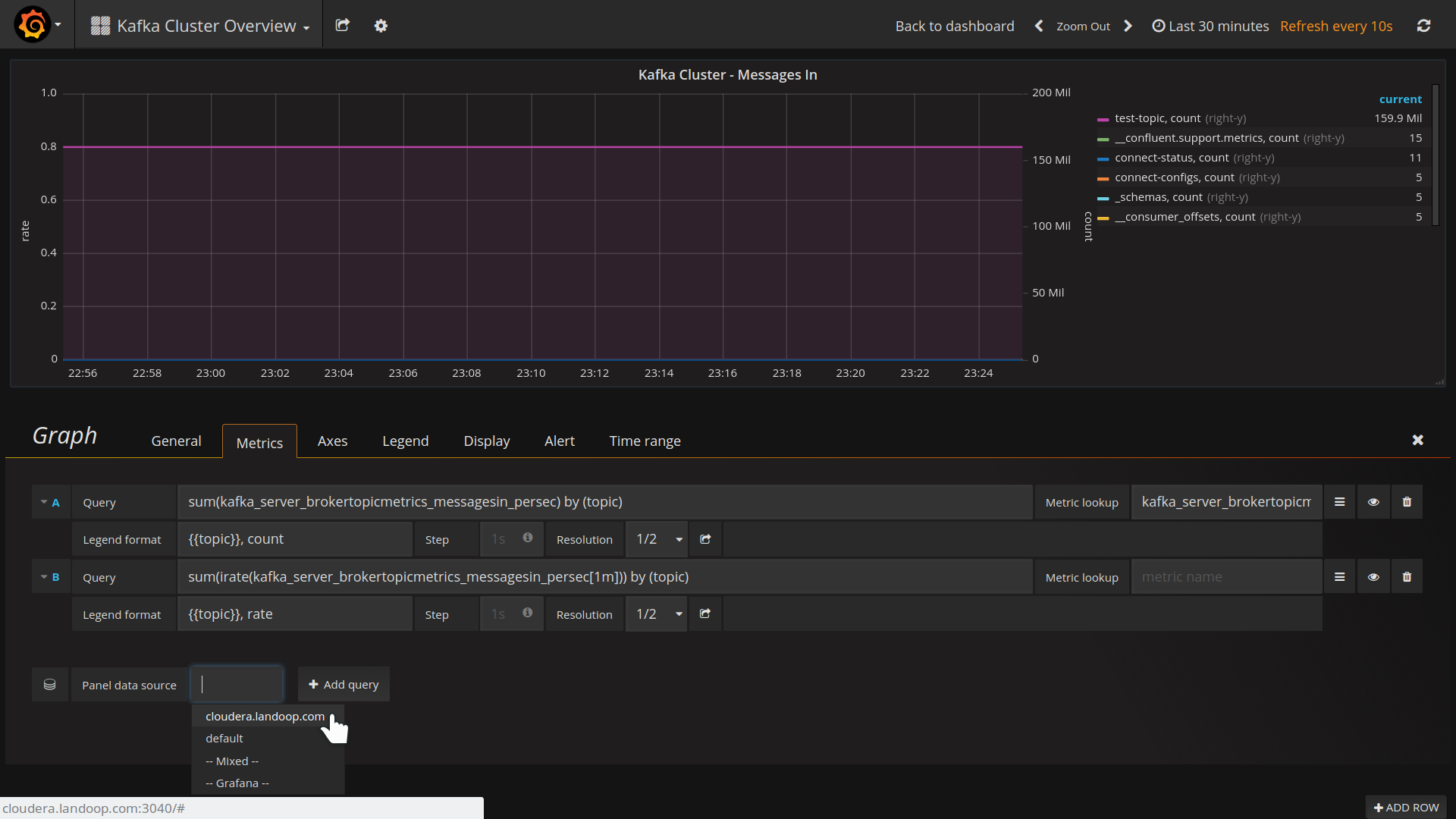The image size is (1456, 819).
Task: Click the step info icon for query B
Action: pyautogui.click(x=528, y=613)
